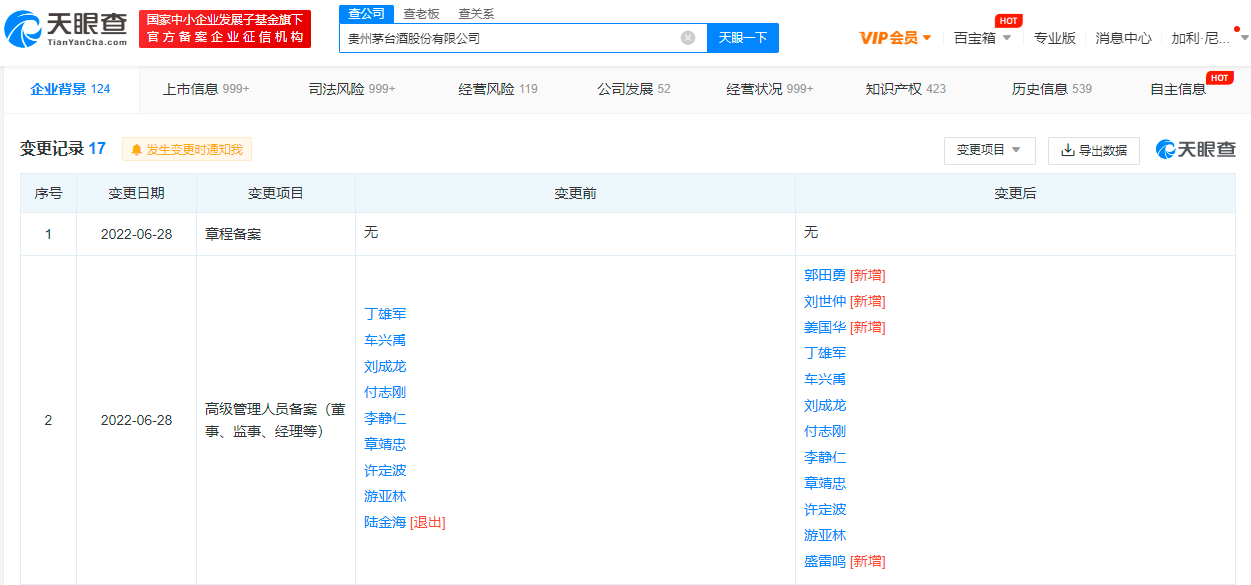Viewport: 1251px width, 585px height.
Task: Open 郭田勇 profile link in 变更后
Action: tap(825, 275)
